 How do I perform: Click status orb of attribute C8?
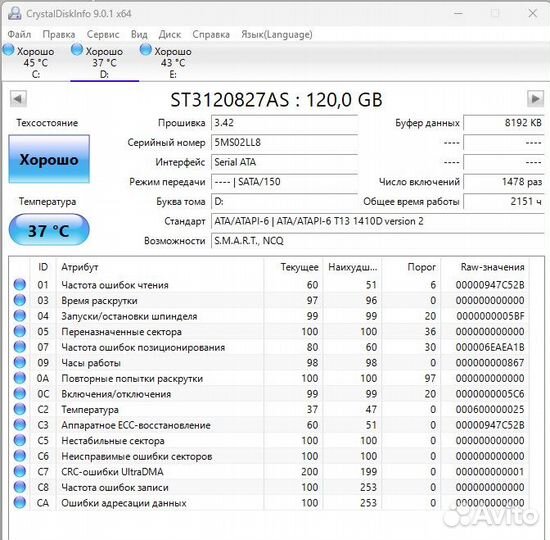tap(20, 487)
